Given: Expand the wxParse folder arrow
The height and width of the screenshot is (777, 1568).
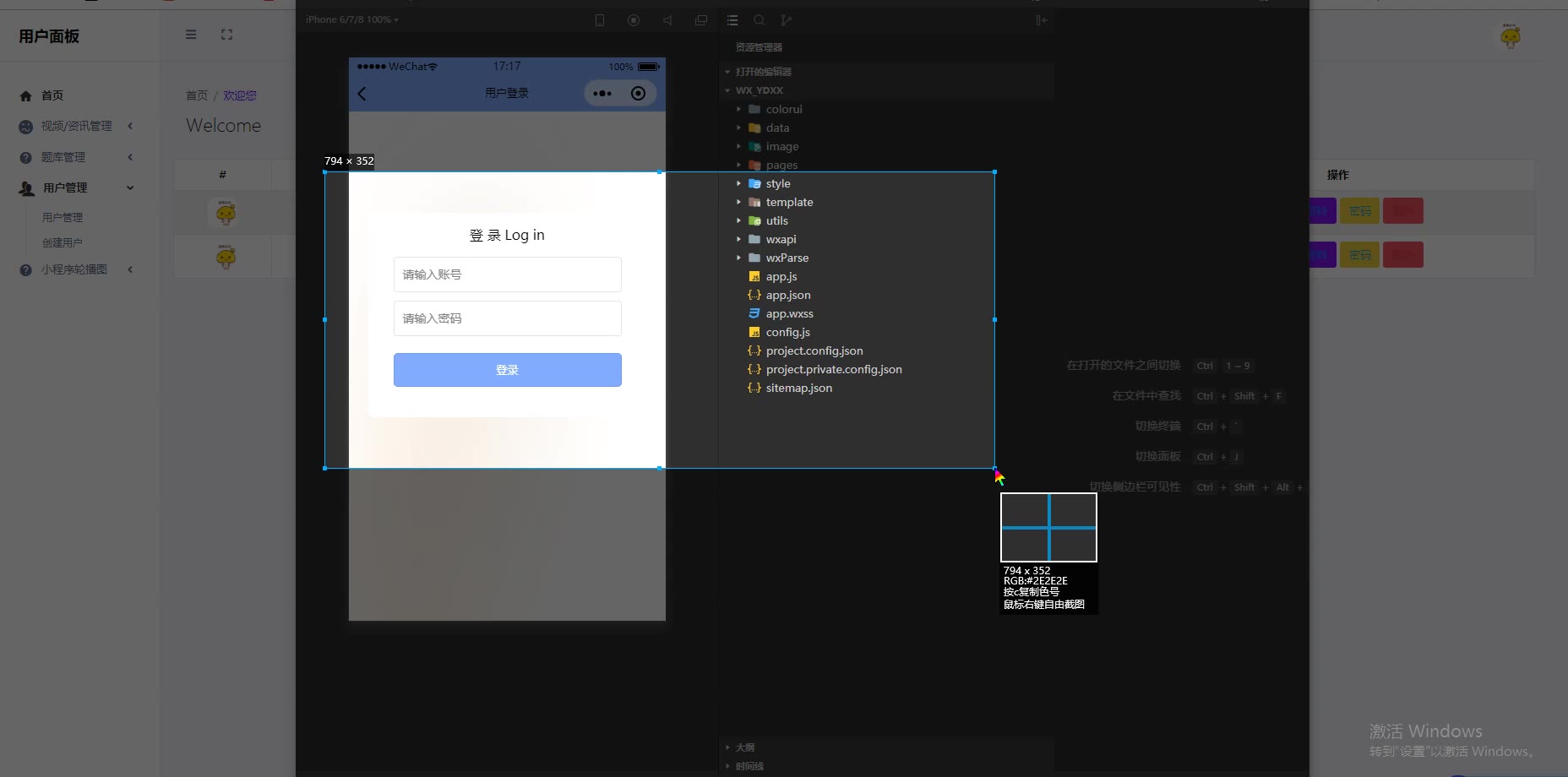Looking at the screenshot, I should pos(738,258).
